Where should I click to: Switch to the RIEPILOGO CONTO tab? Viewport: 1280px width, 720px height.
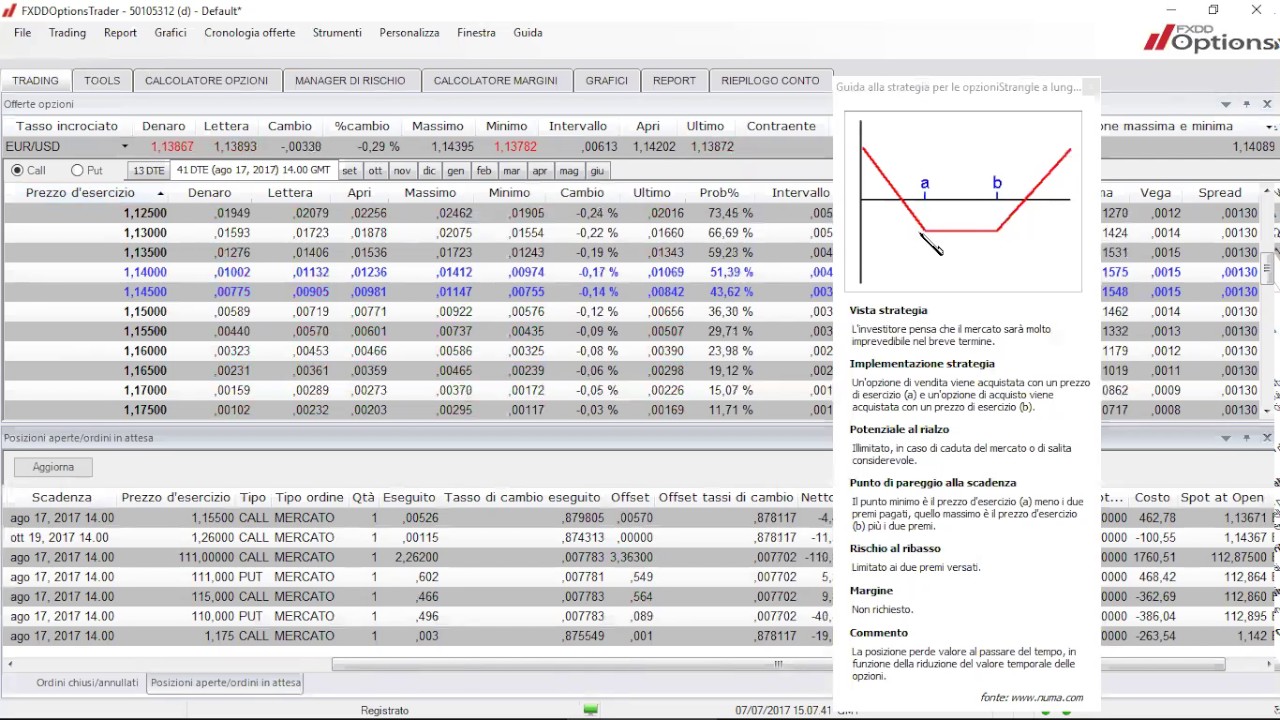coord(770,81)
